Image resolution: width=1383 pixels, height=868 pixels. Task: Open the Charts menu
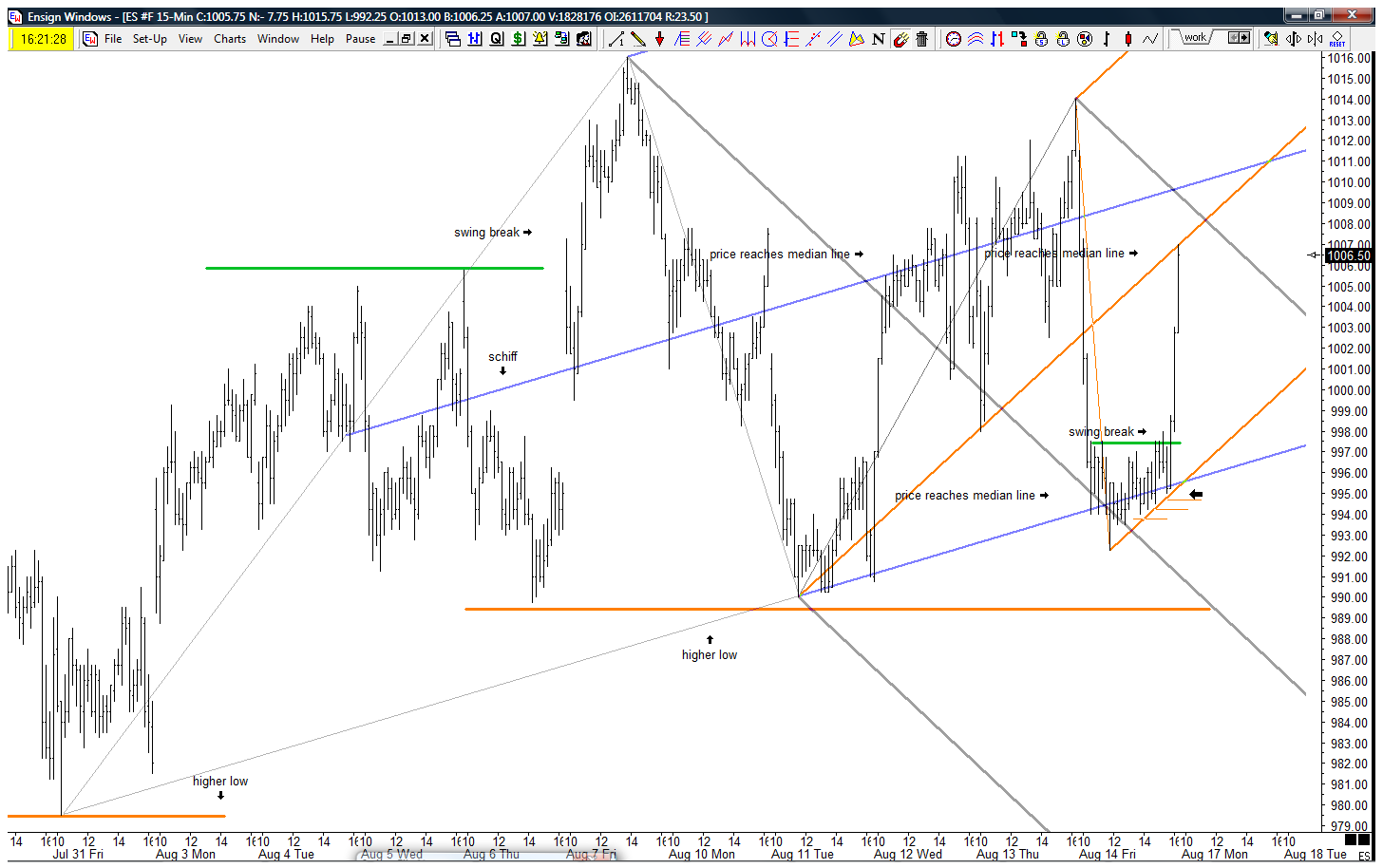[x=230, y=39]
